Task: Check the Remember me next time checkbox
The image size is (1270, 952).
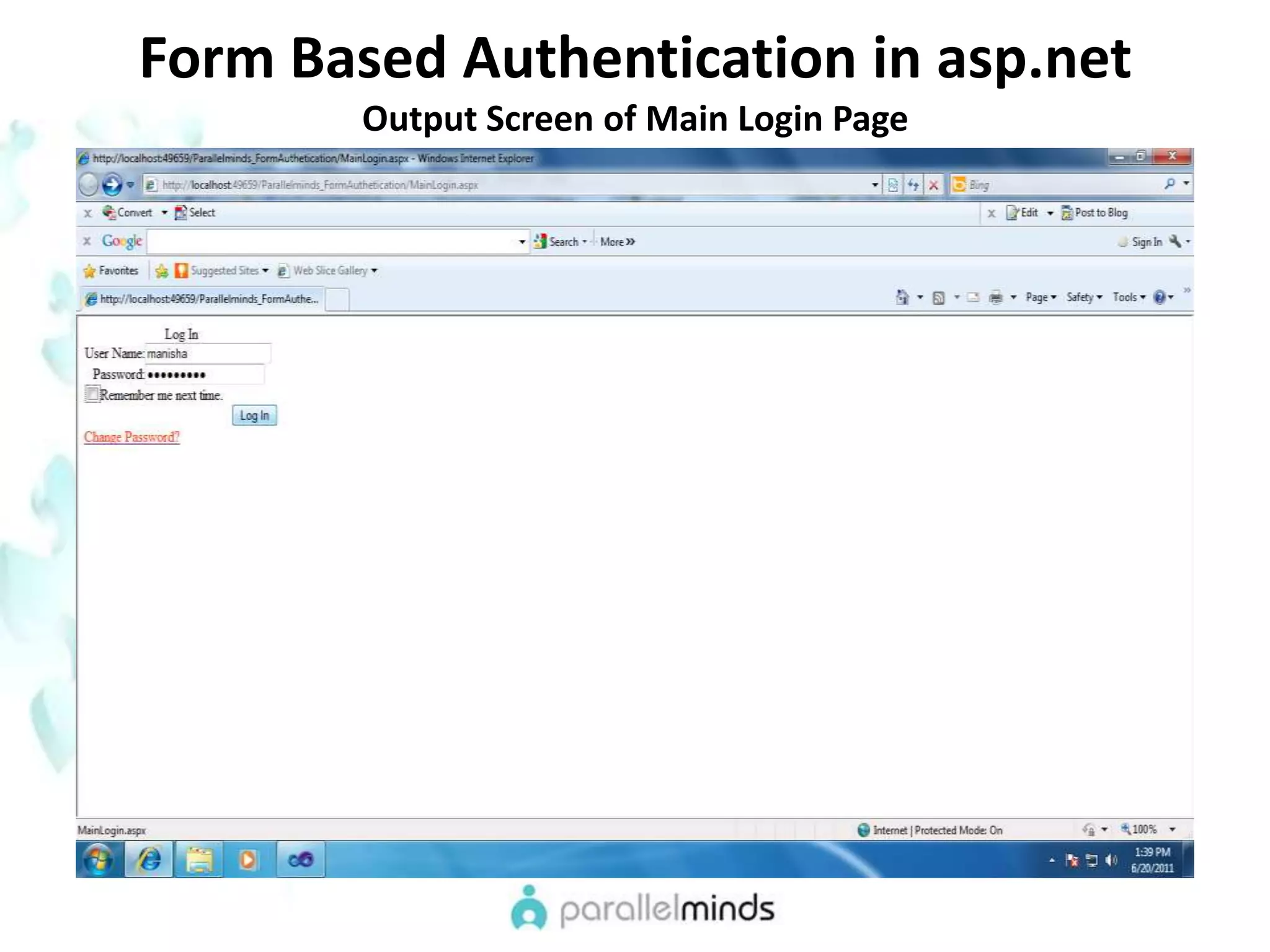Action: pos(92,394)
